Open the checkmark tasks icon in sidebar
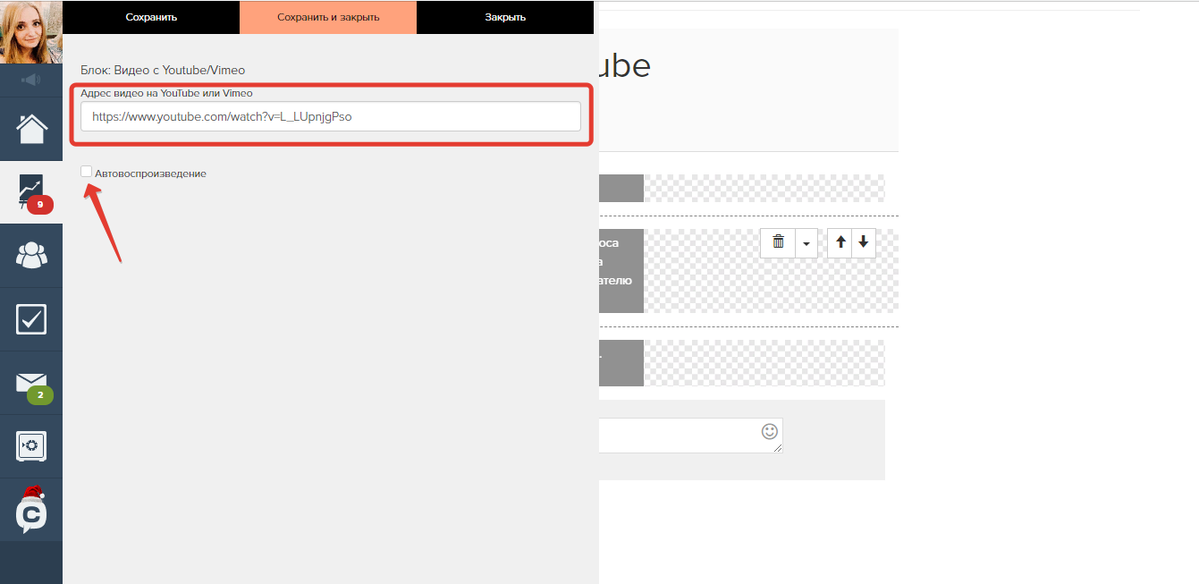1199x584 pixels. coord(31,320)
